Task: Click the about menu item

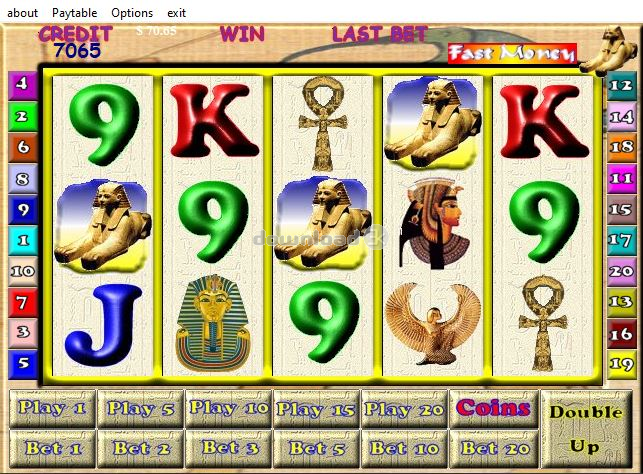Action: click(23, 13)
